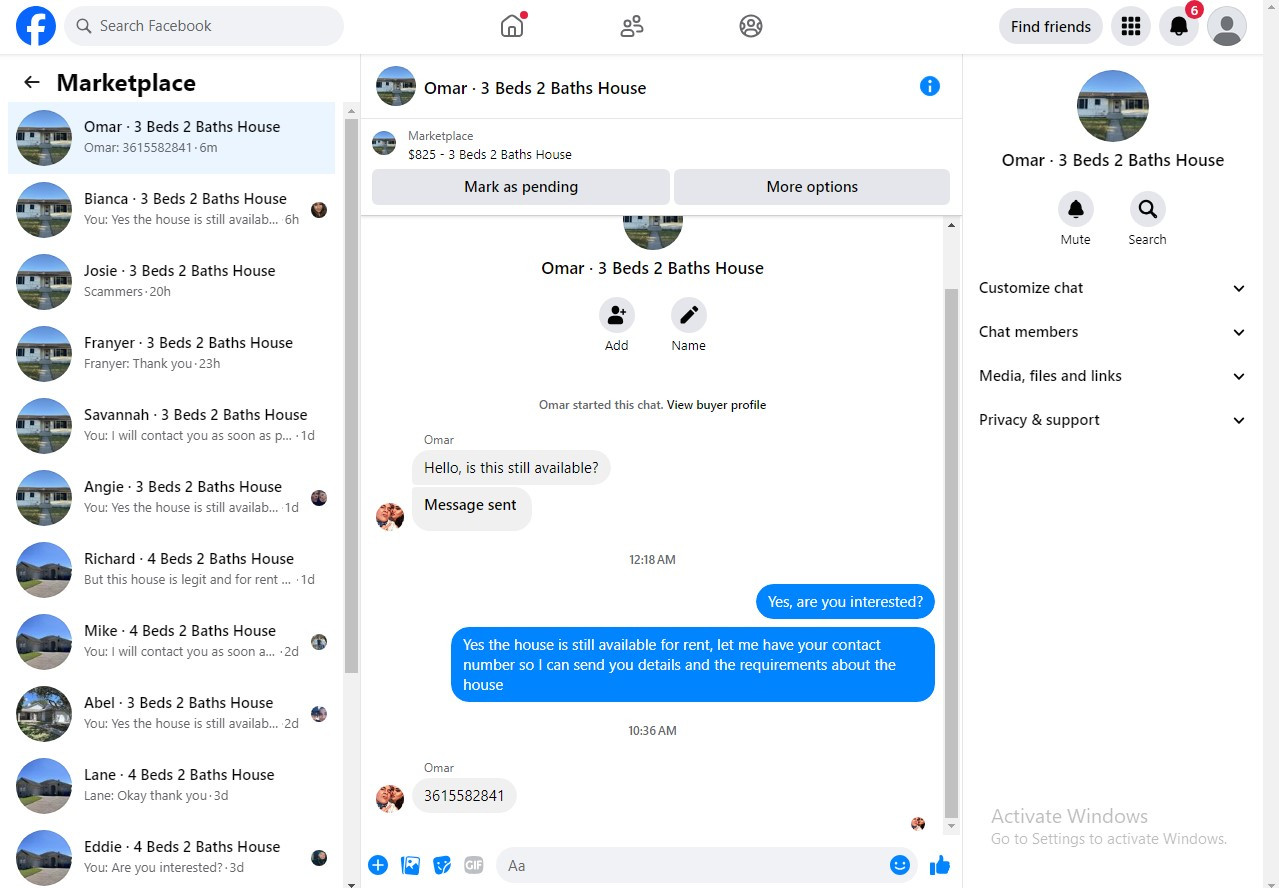Click the 'Yes, are you interested?' message
This screenshot has width=1279, height=888.
(845, 602)
